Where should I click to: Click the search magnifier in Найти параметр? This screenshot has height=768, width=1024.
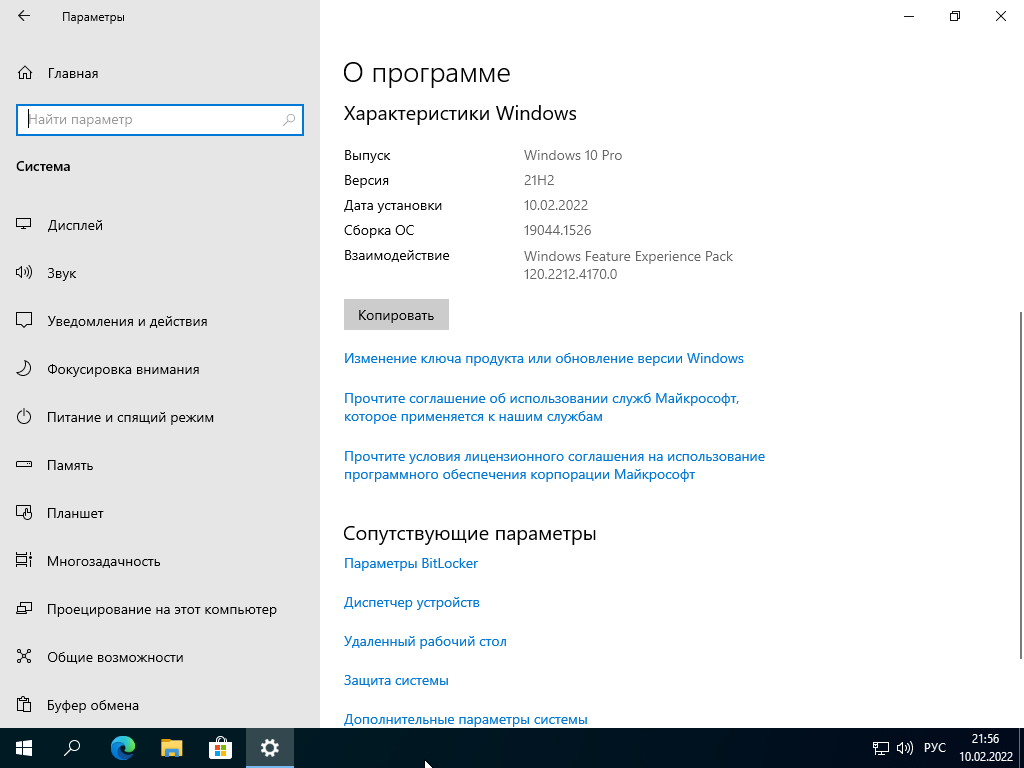pyautogui.click(x=289, y=120)
